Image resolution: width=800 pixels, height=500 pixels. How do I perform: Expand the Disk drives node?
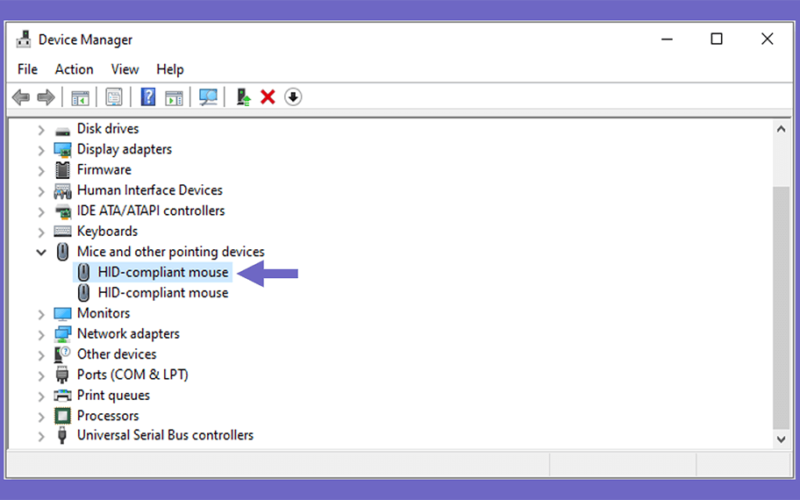(41, 130)
